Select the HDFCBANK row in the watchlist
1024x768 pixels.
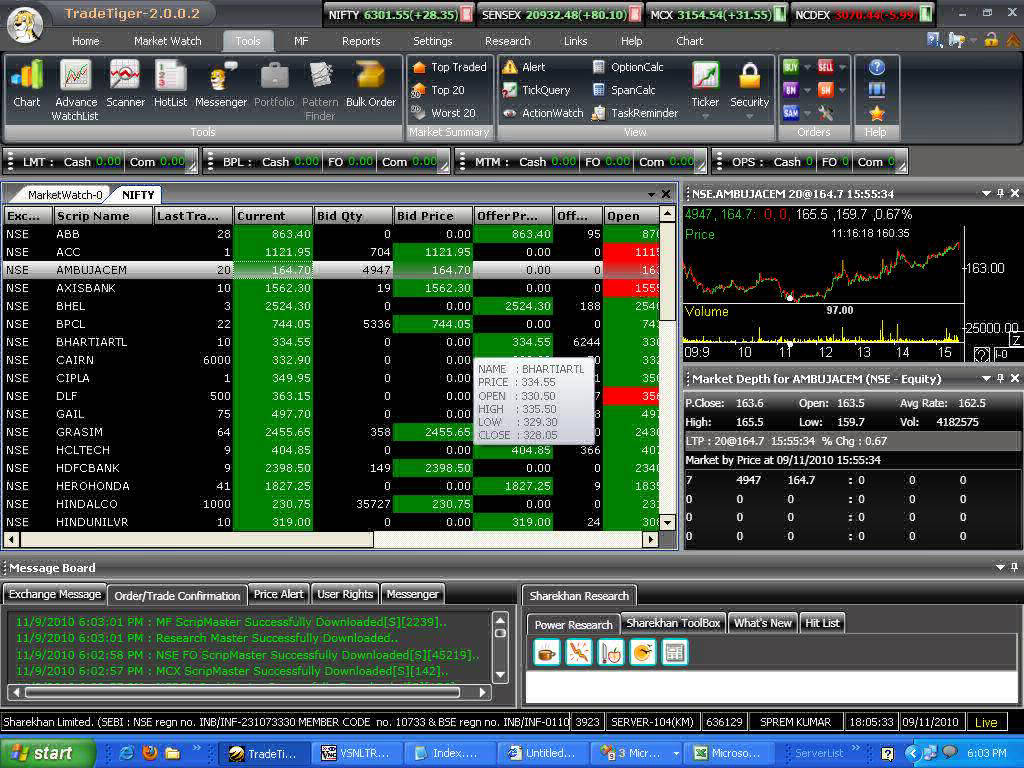tap(91, 468)
